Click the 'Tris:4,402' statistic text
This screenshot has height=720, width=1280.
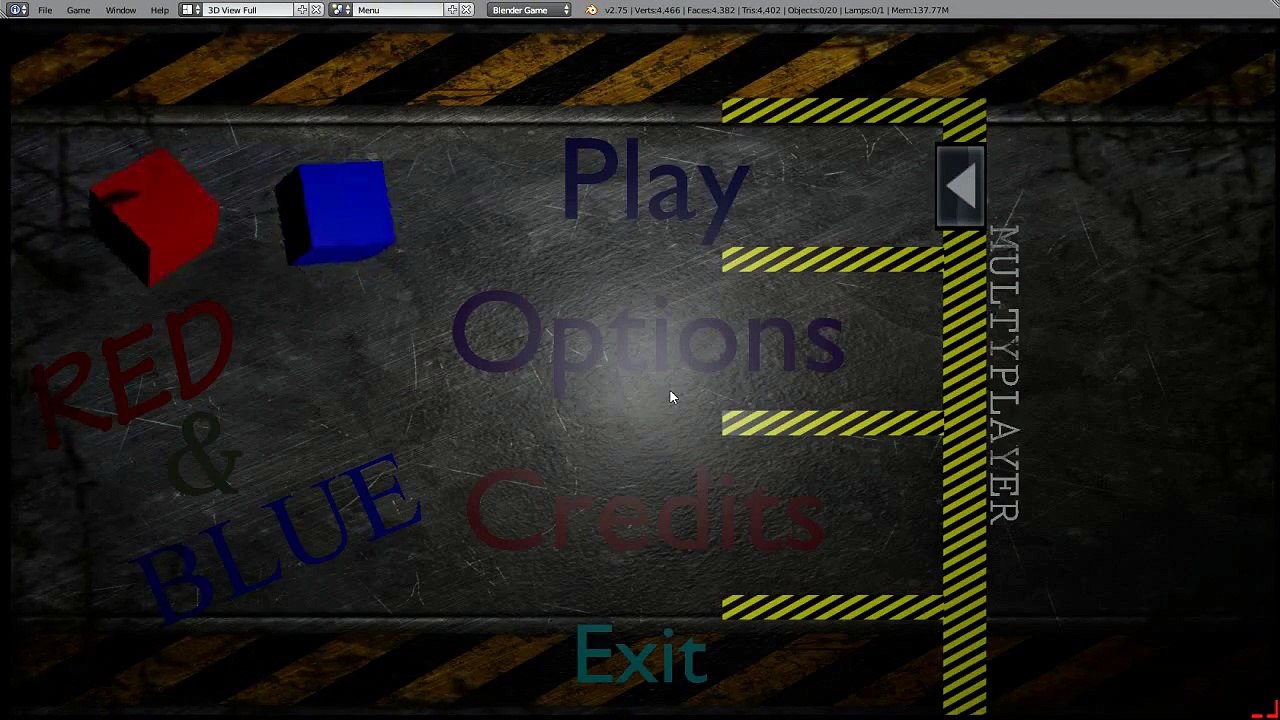761,10
